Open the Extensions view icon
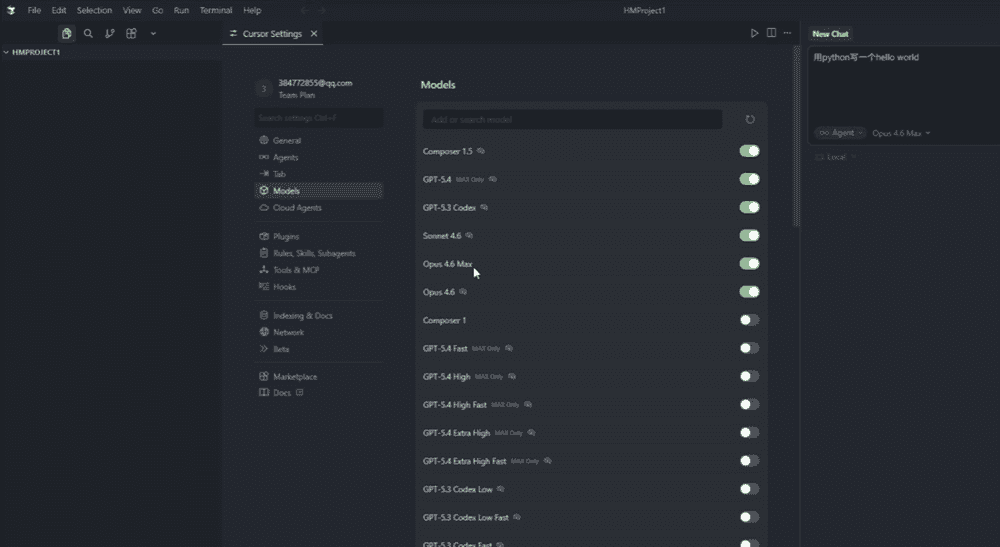Image resolution: width=1000 pixels, height=547 pixels. click(x=131, y=33)
